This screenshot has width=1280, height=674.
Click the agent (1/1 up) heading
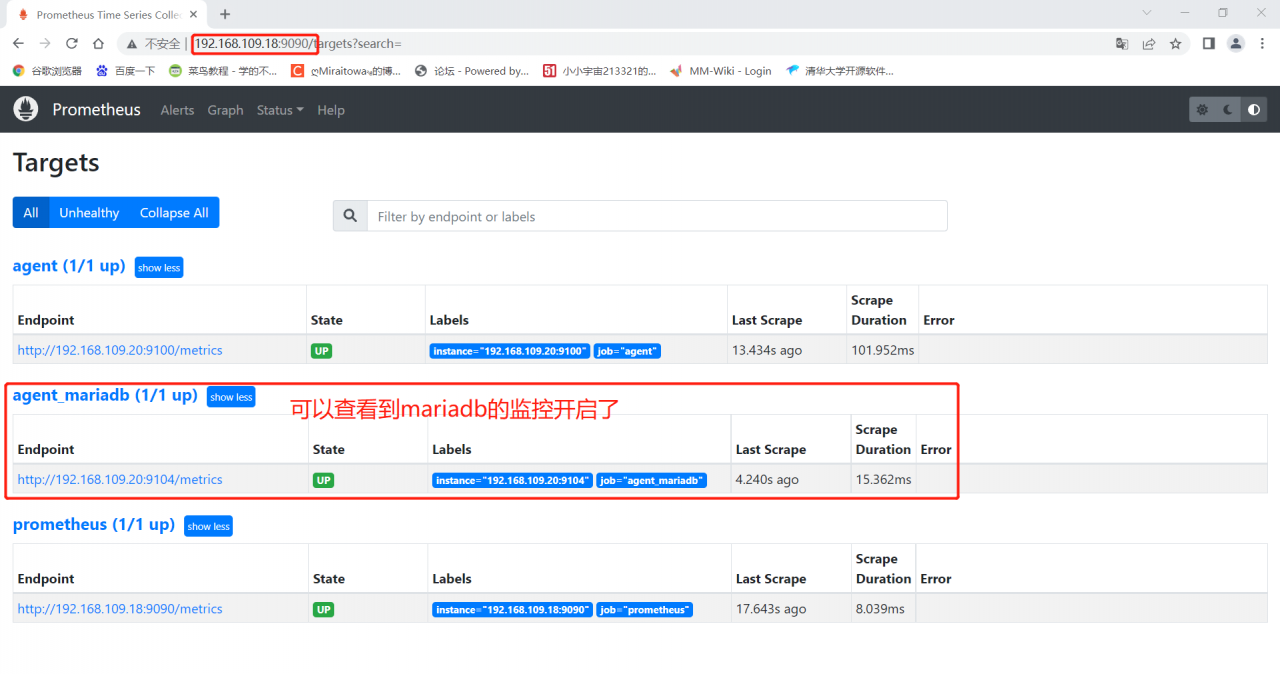pyautogui.click(x=69, y=266)
